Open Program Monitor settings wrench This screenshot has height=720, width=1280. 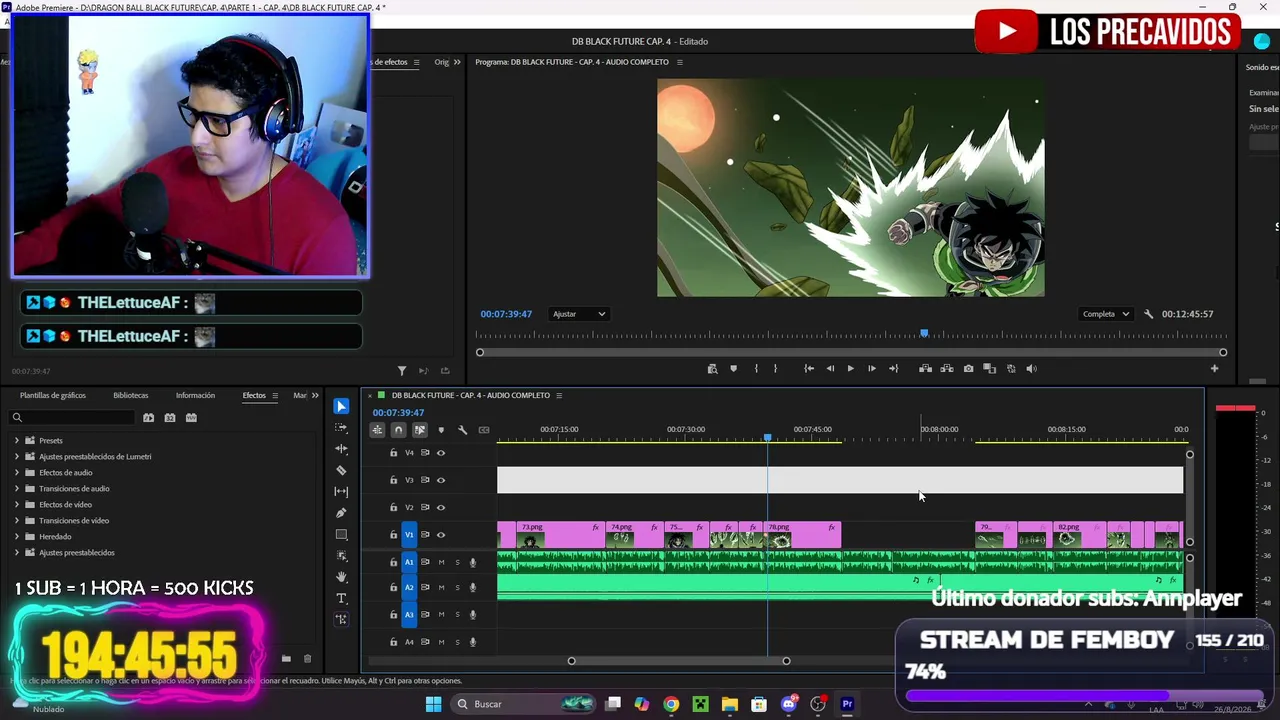coord(1148,314)
